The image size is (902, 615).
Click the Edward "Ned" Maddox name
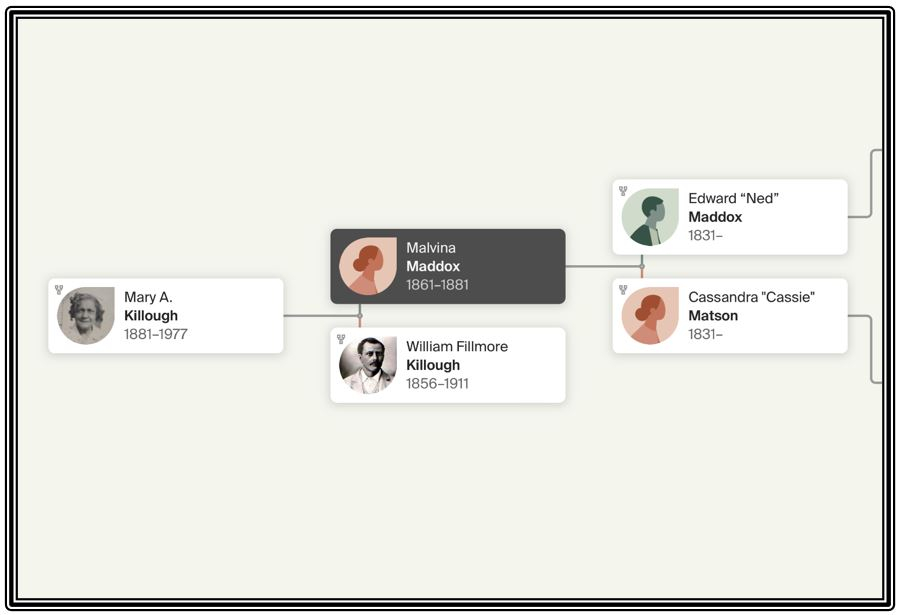click(732, 208)
